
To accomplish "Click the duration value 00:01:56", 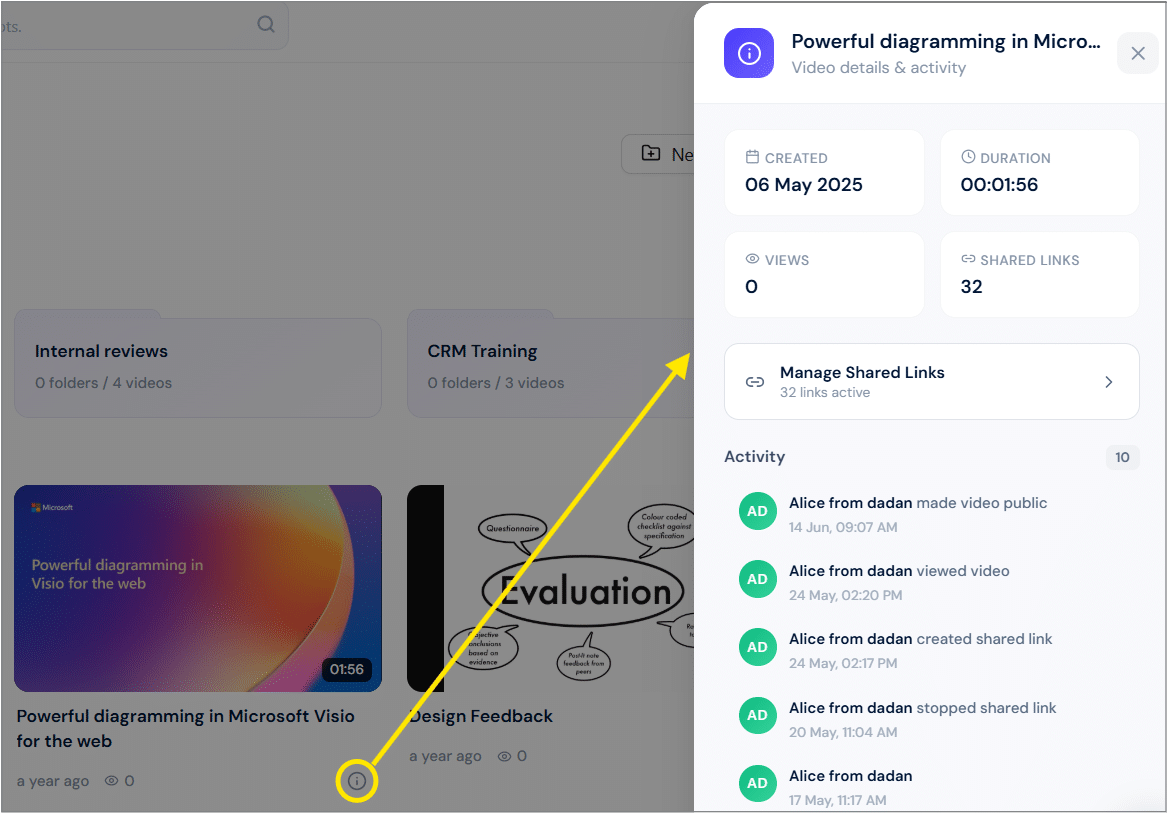I will click(x=999, y=185).
